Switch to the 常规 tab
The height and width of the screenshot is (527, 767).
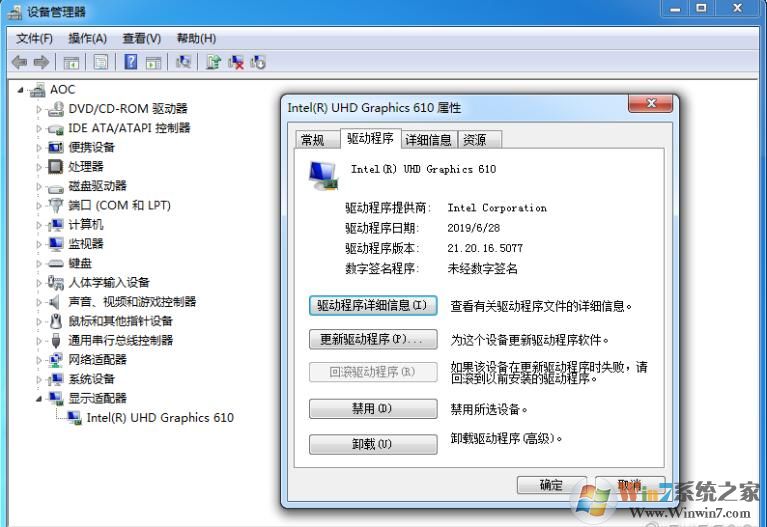317,140
